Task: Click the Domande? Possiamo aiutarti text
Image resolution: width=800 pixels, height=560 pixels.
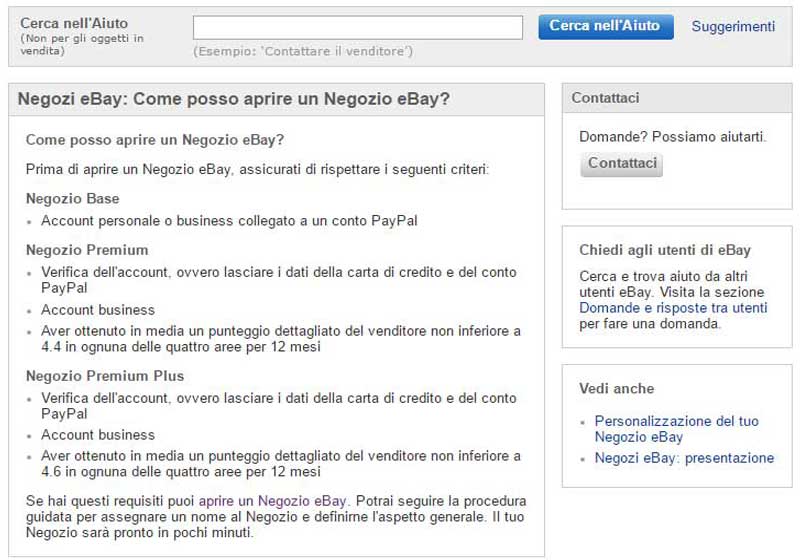Action: click(x=672, y=137)
